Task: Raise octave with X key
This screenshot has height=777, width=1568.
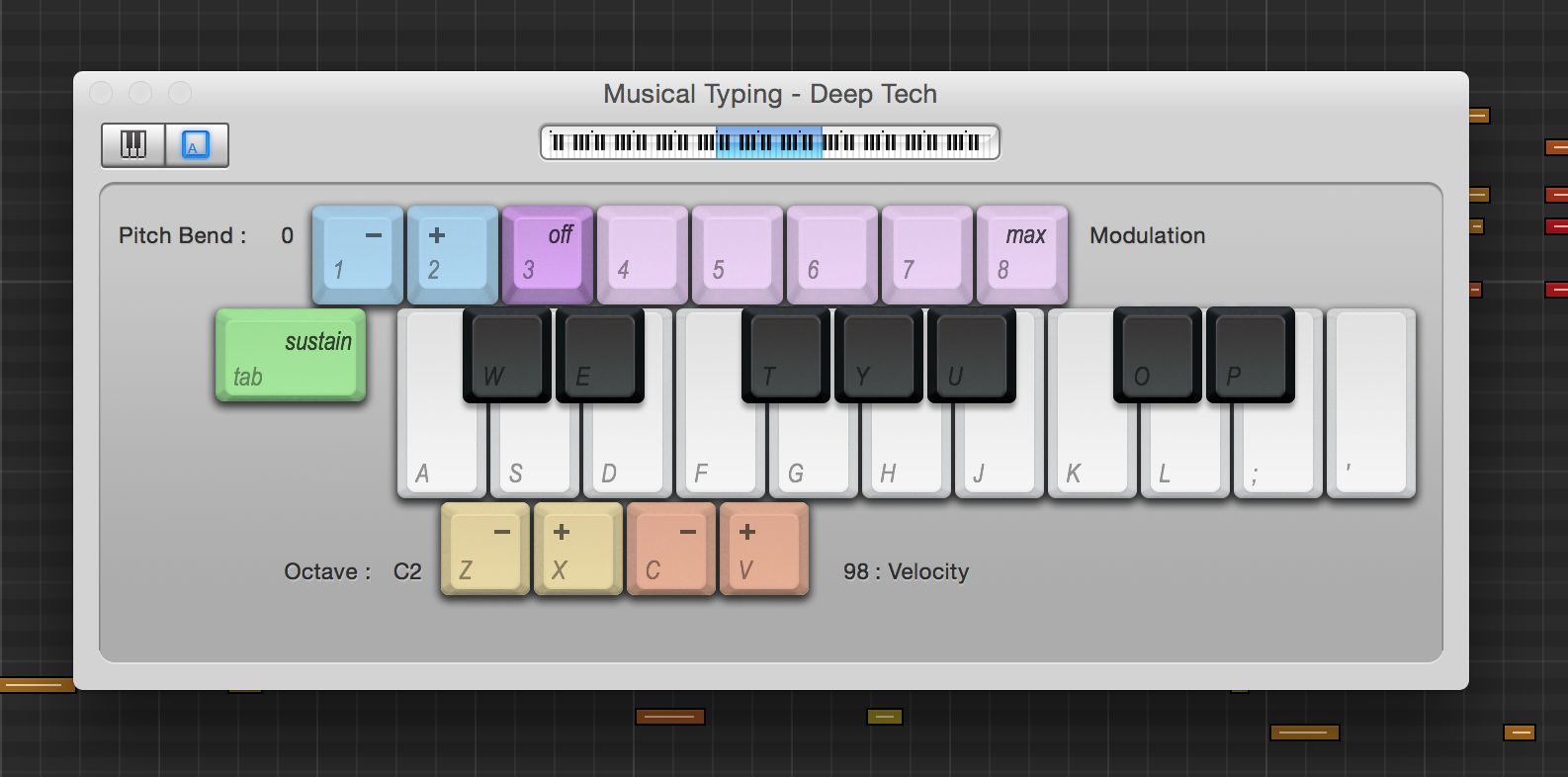Action: [x=578, y=549]
